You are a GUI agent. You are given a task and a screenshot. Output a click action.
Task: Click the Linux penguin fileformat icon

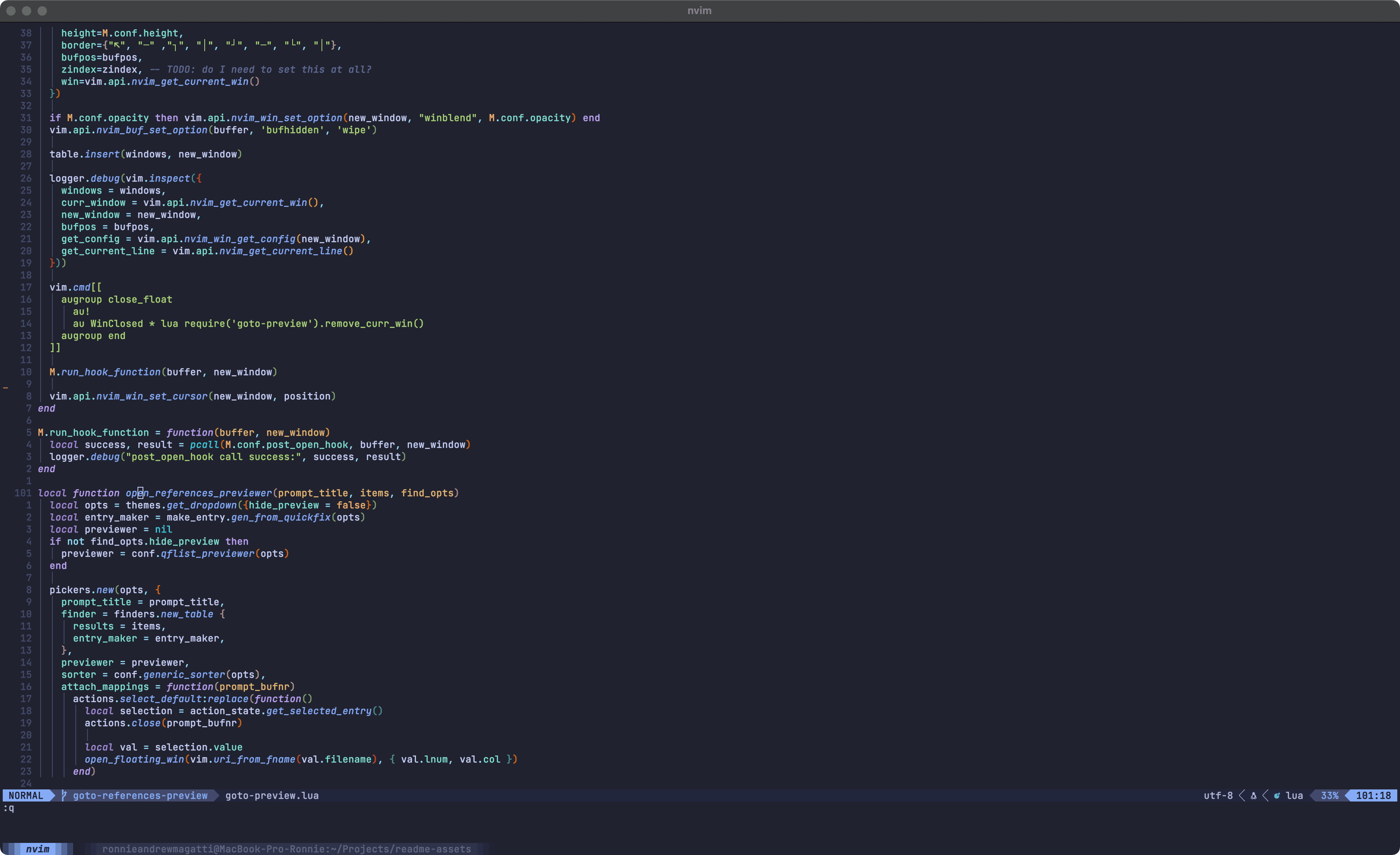(x=1254, y=795)
